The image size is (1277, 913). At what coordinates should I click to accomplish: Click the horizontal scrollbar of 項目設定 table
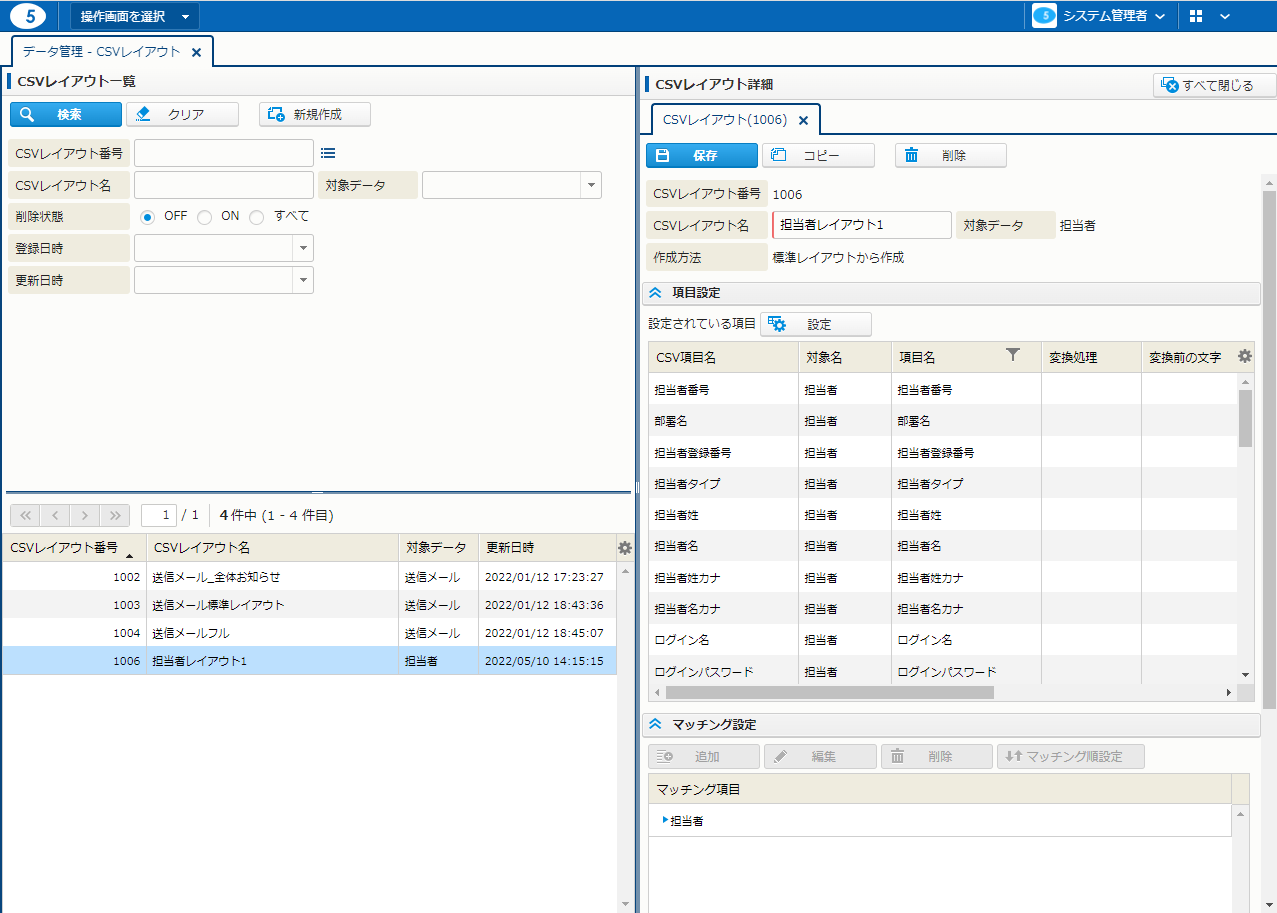coord(830,692)
